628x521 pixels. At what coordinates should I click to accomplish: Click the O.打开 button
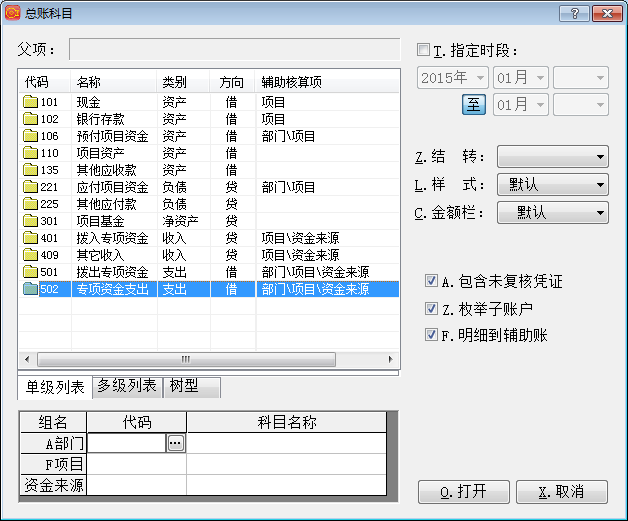pos(463,491)
